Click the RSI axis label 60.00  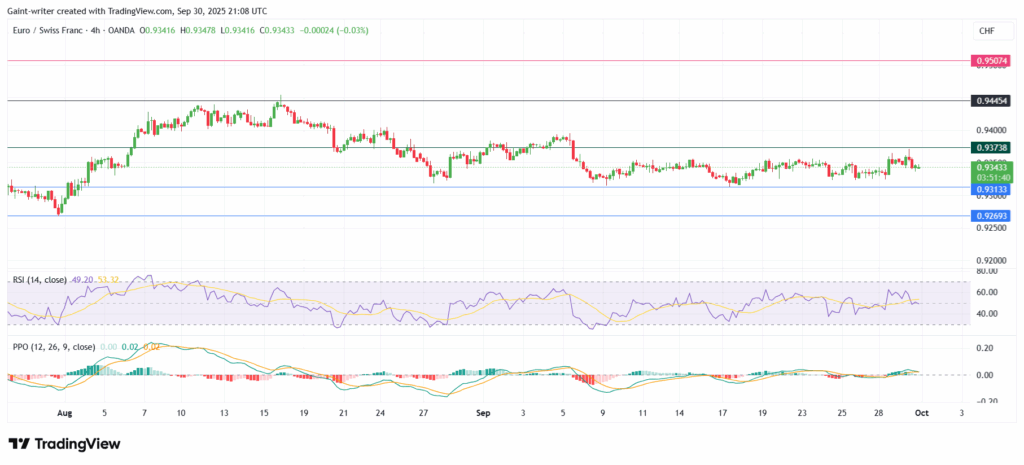click(988, 292)
